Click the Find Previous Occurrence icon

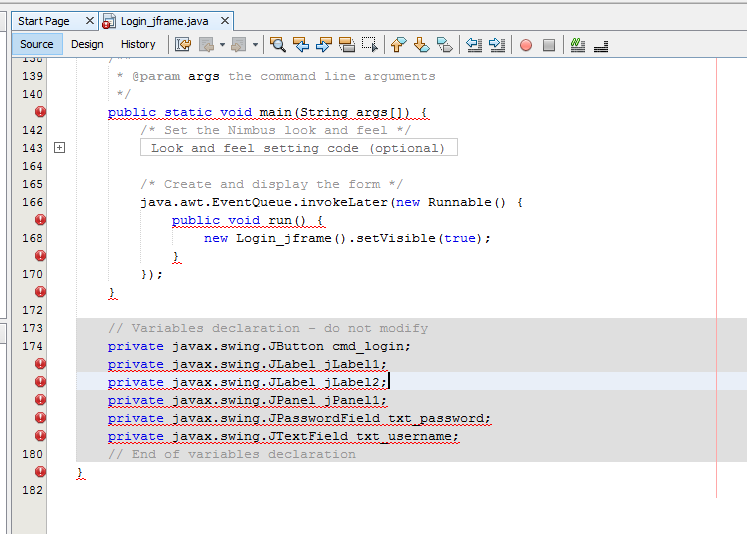click(301, 45)
